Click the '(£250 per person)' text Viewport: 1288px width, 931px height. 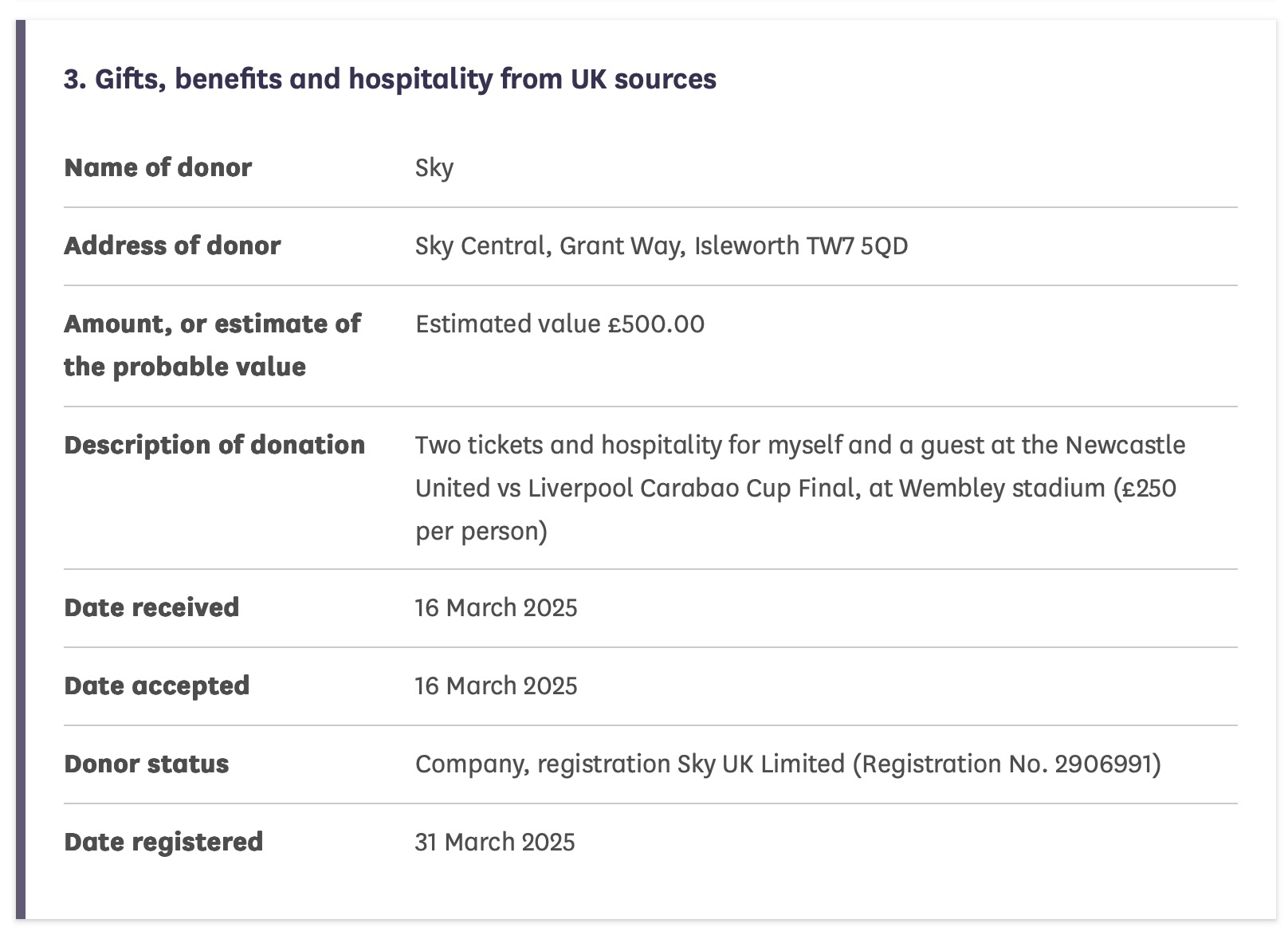(x=481, y=531)
